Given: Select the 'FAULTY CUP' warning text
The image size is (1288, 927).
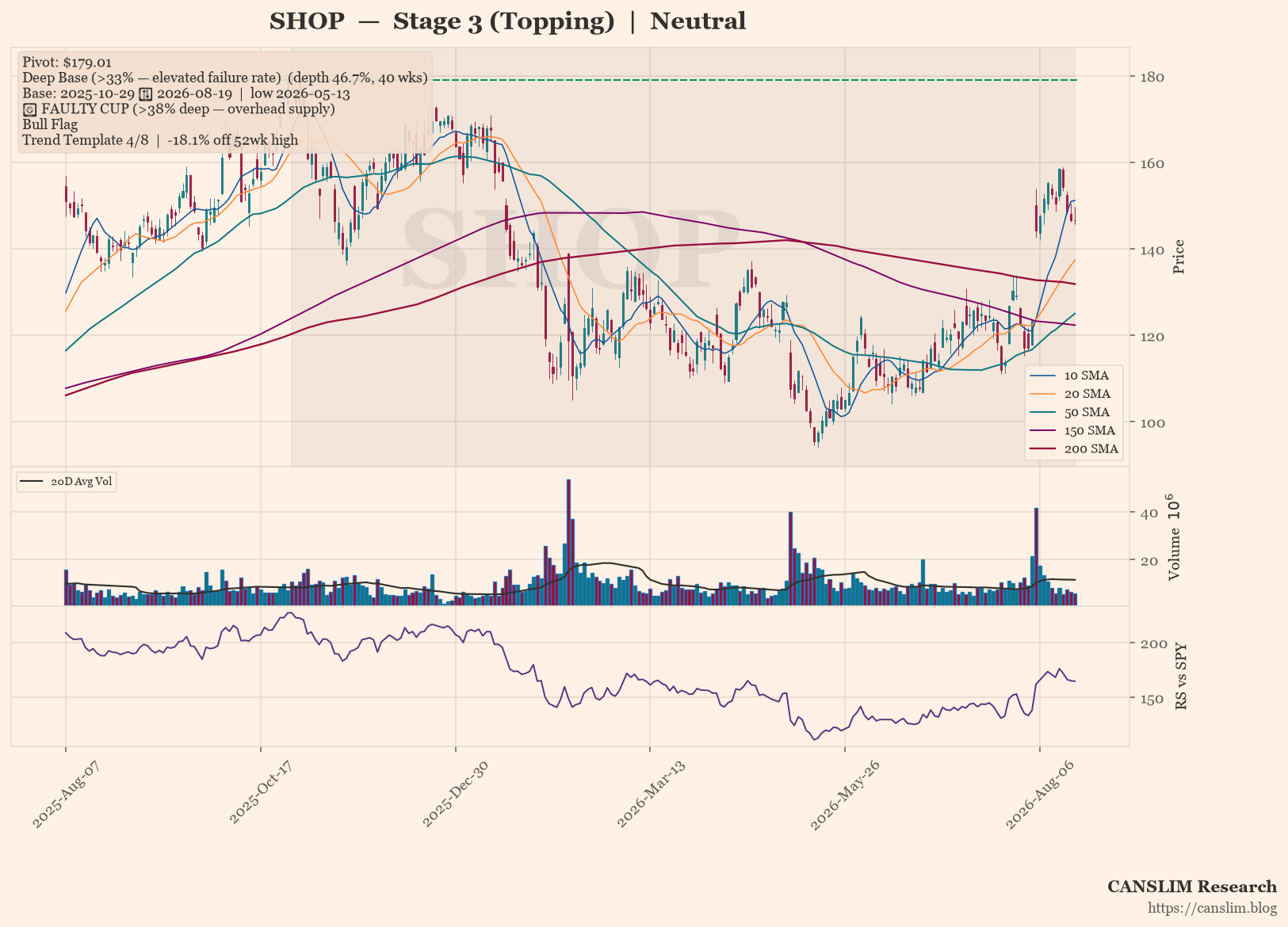Looking at the screenshot, I should (x=178, y=109).
